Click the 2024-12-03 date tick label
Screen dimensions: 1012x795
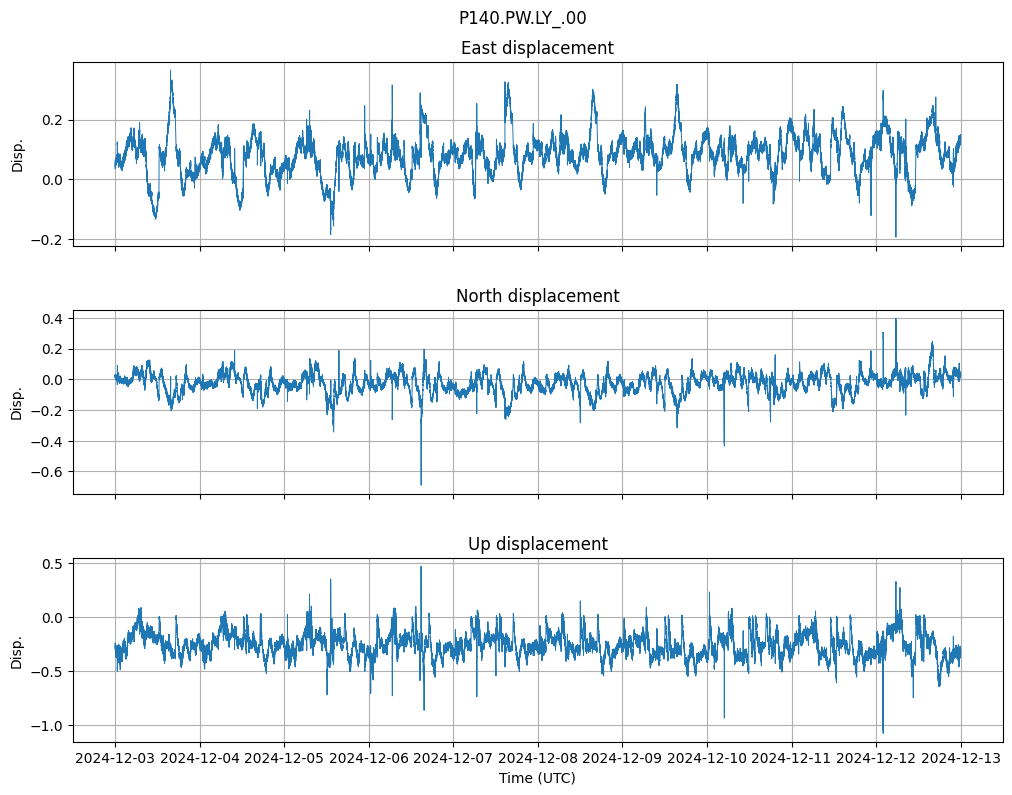pyautogui.click(x=115, y=758)
